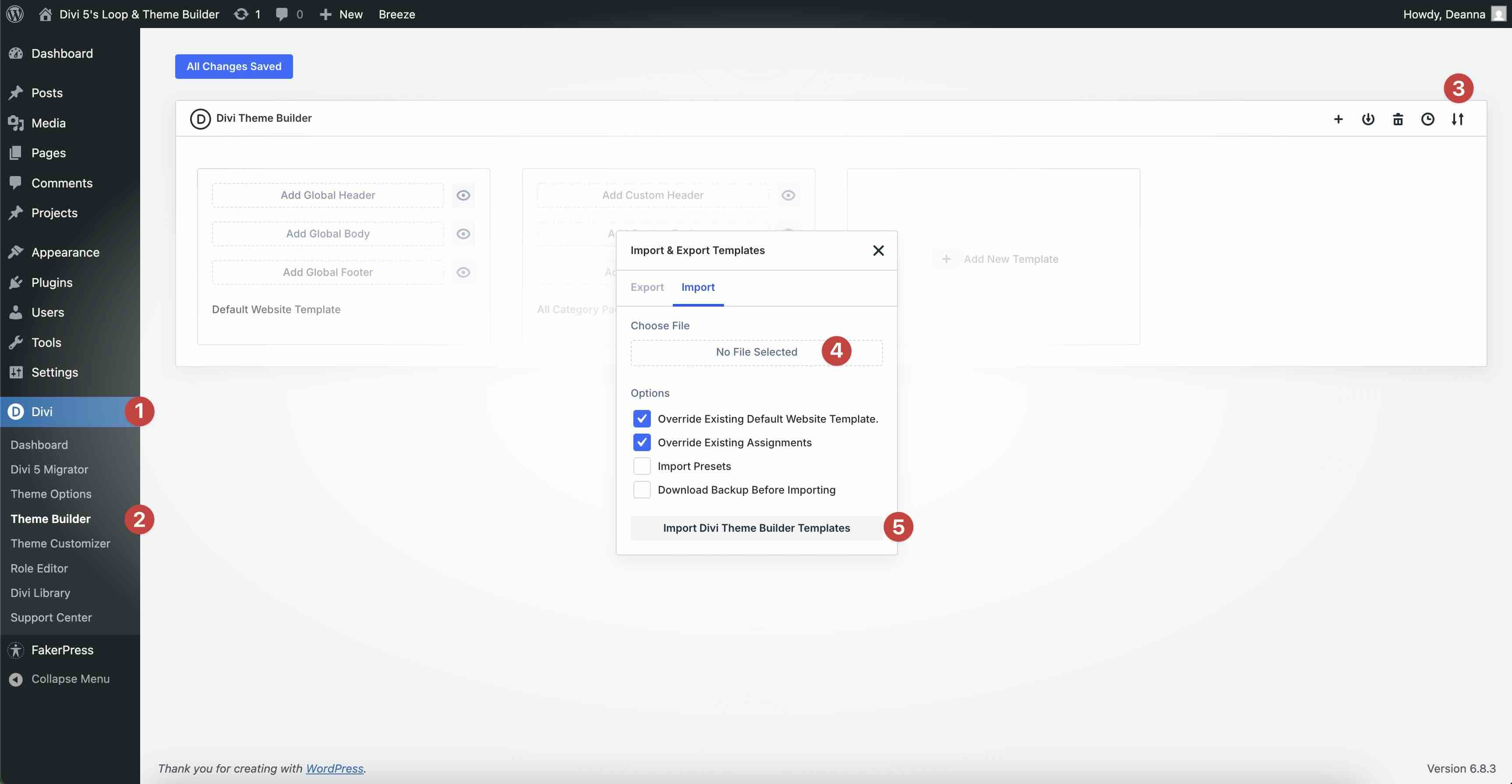Open the Media library from the sidebar icon

[17, 123]
